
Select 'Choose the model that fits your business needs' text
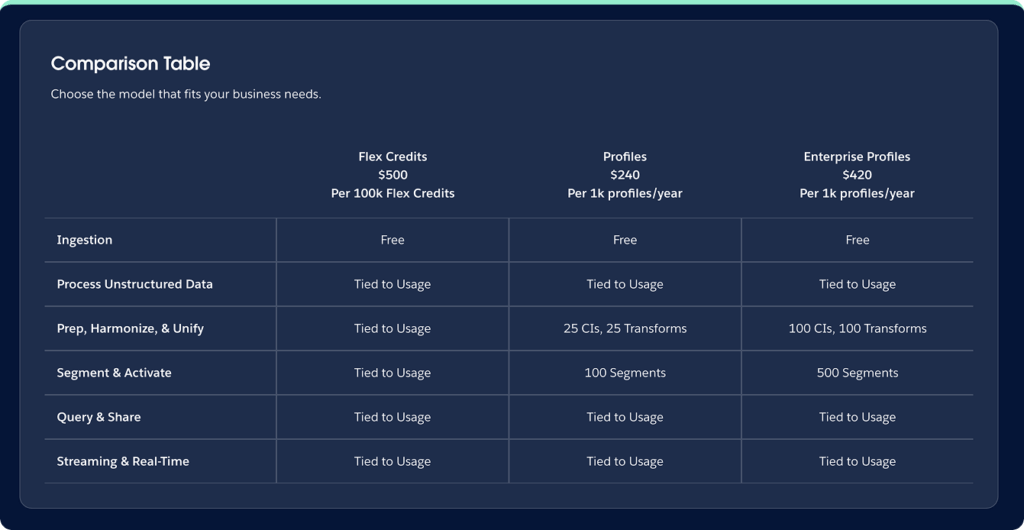coord(186,94)
